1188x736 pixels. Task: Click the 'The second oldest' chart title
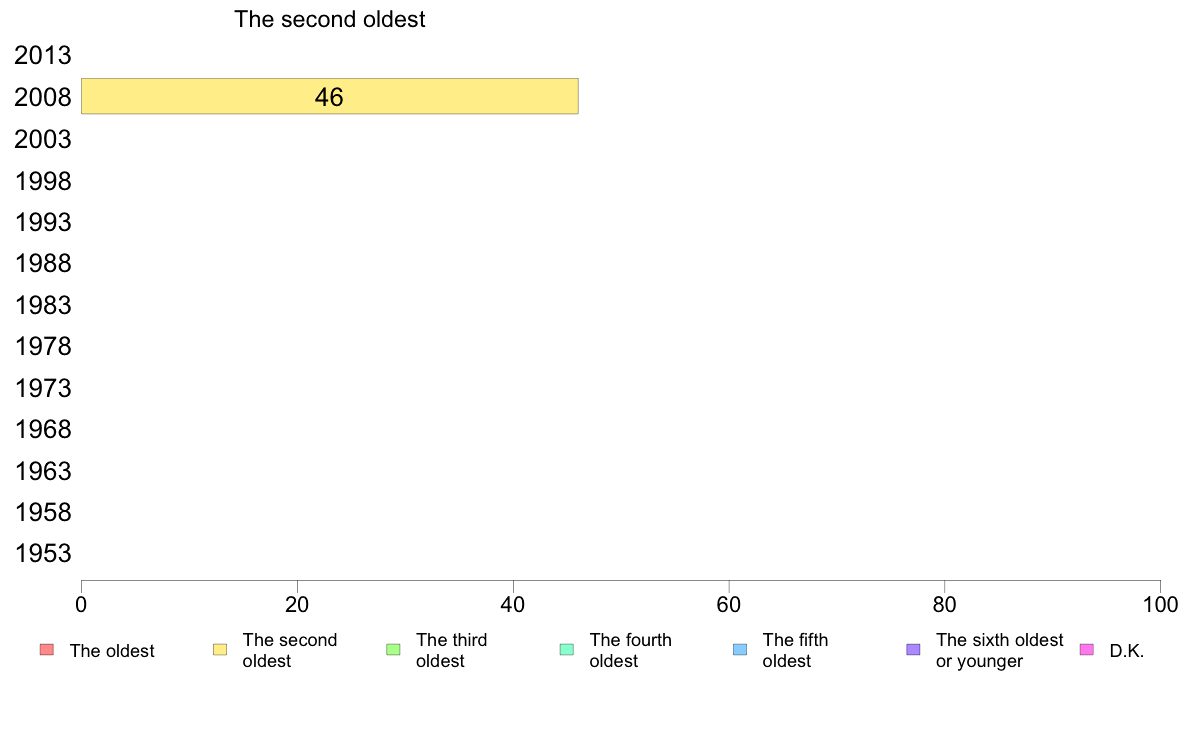click(x=330, y=19)
